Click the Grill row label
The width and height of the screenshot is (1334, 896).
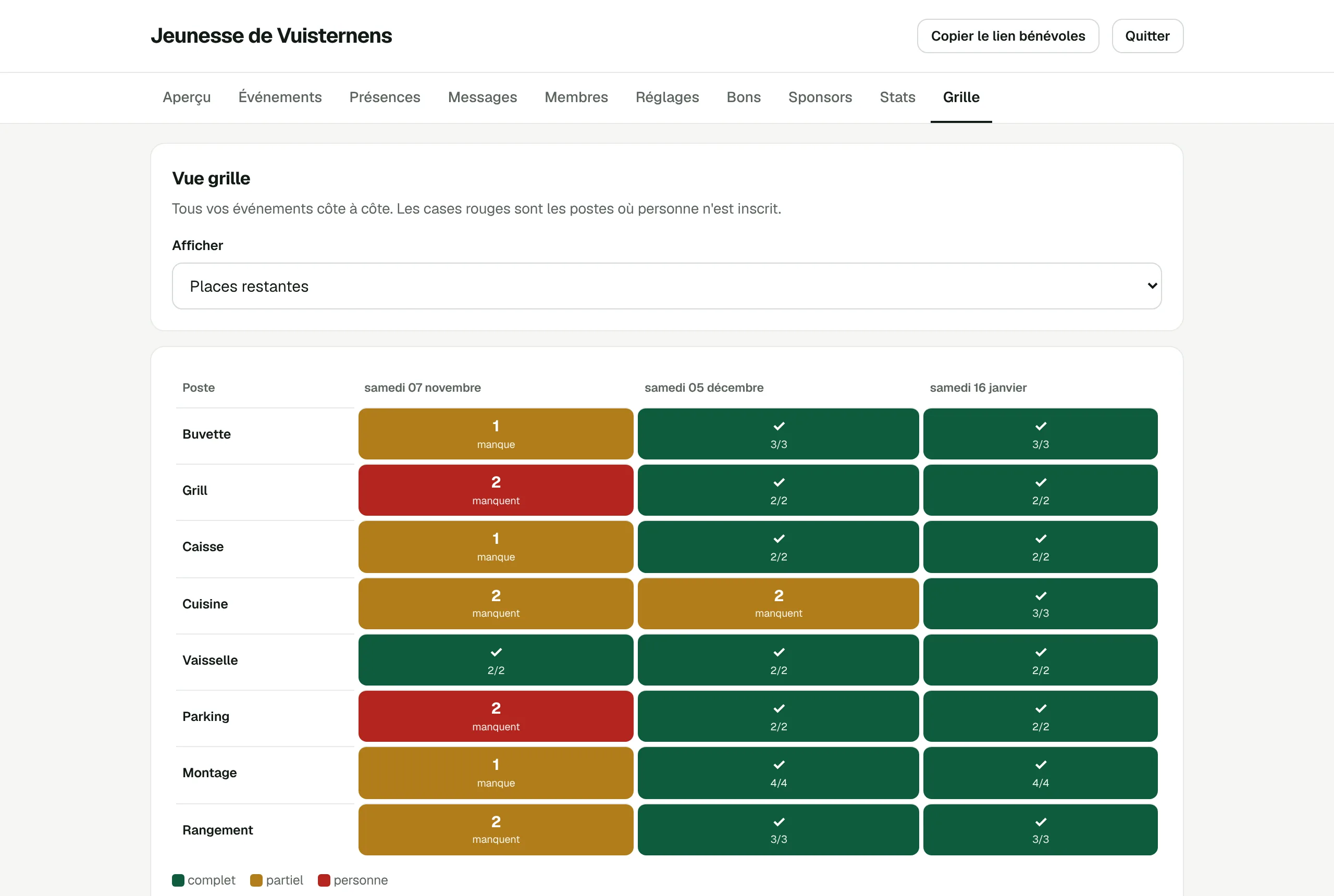[x=195, y=490]
